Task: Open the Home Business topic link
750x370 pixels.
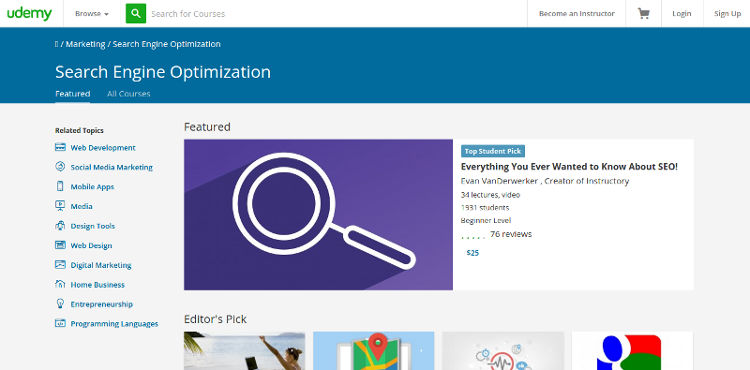Action: tap(98, 285)
